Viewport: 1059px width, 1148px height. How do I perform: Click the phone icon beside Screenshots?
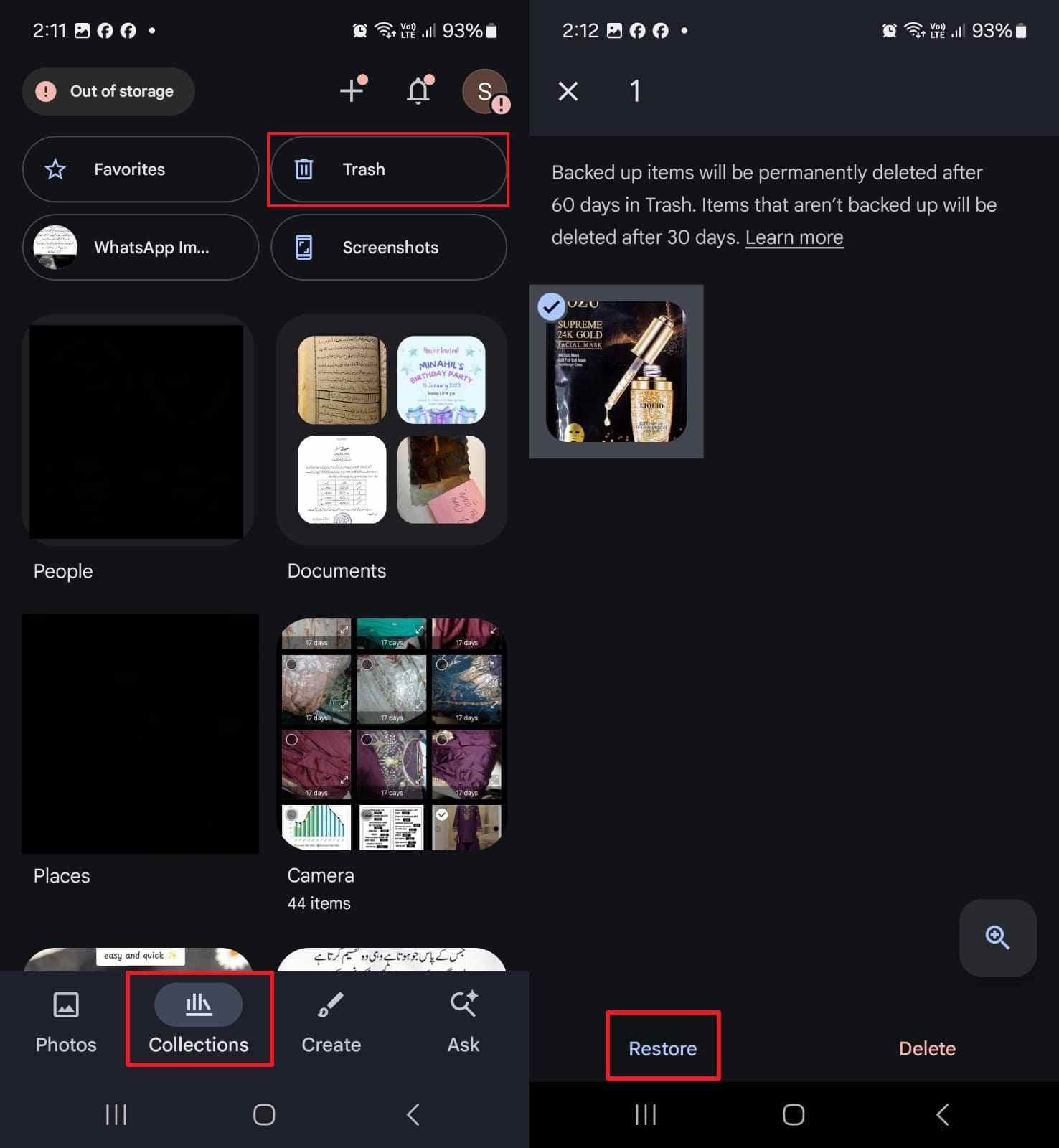(304, 248)
